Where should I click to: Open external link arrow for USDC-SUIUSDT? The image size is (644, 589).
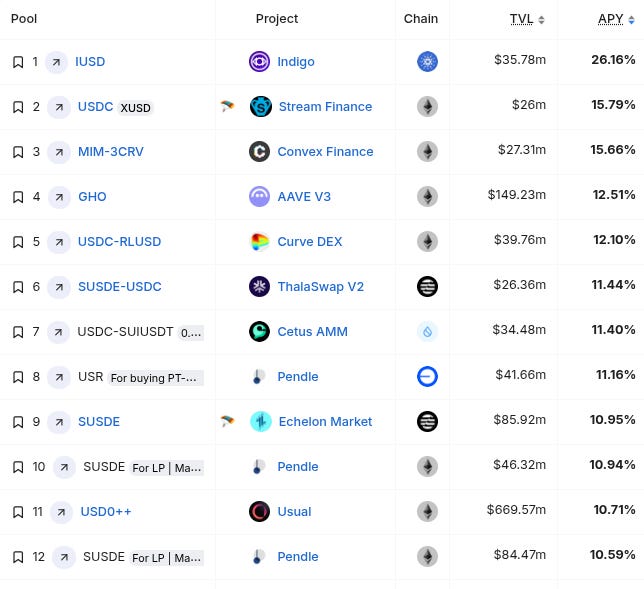[x=58, y=332]
